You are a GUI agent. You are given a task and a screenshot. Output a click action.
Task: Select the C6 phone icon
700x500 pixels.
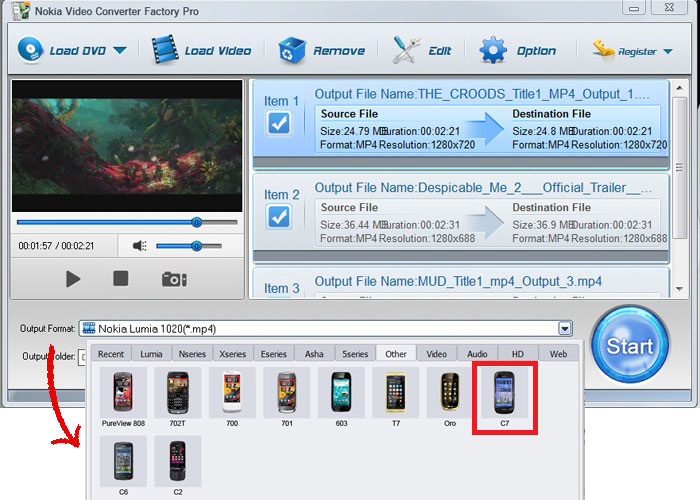123,461
